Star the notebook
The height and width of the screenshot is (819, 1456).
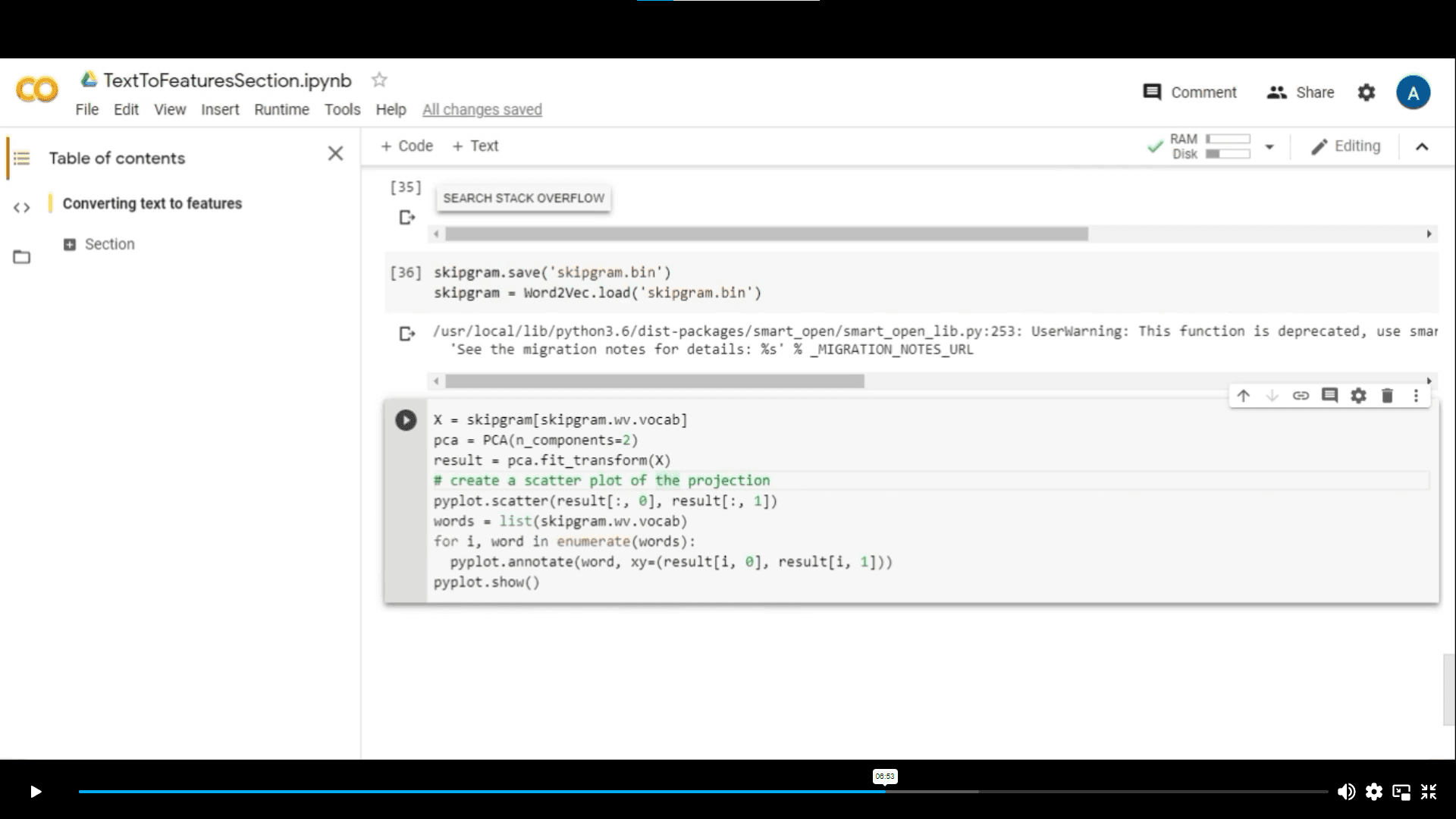(378, 79)
